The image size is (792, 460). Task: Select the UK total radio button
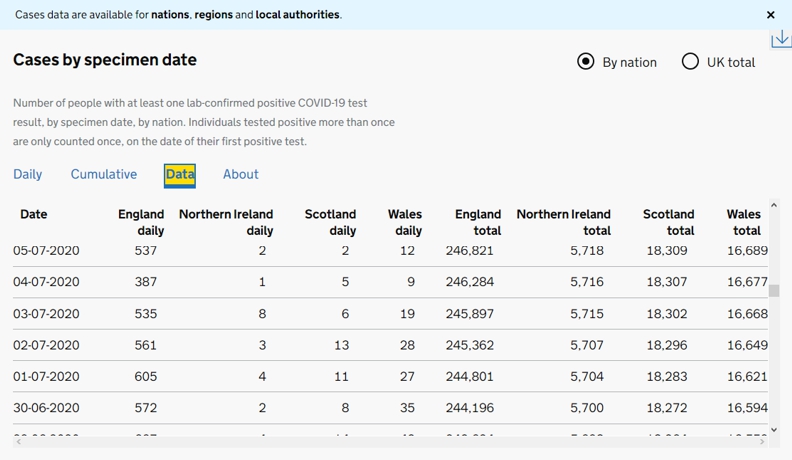[690, 62]
